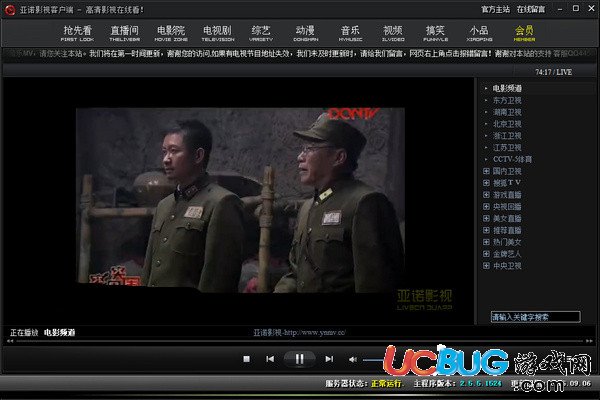Viewport: 600px width, 400px height.
Task: Select 北京卫视 channel
Action: pyautogui.click(x=507, y=124)
